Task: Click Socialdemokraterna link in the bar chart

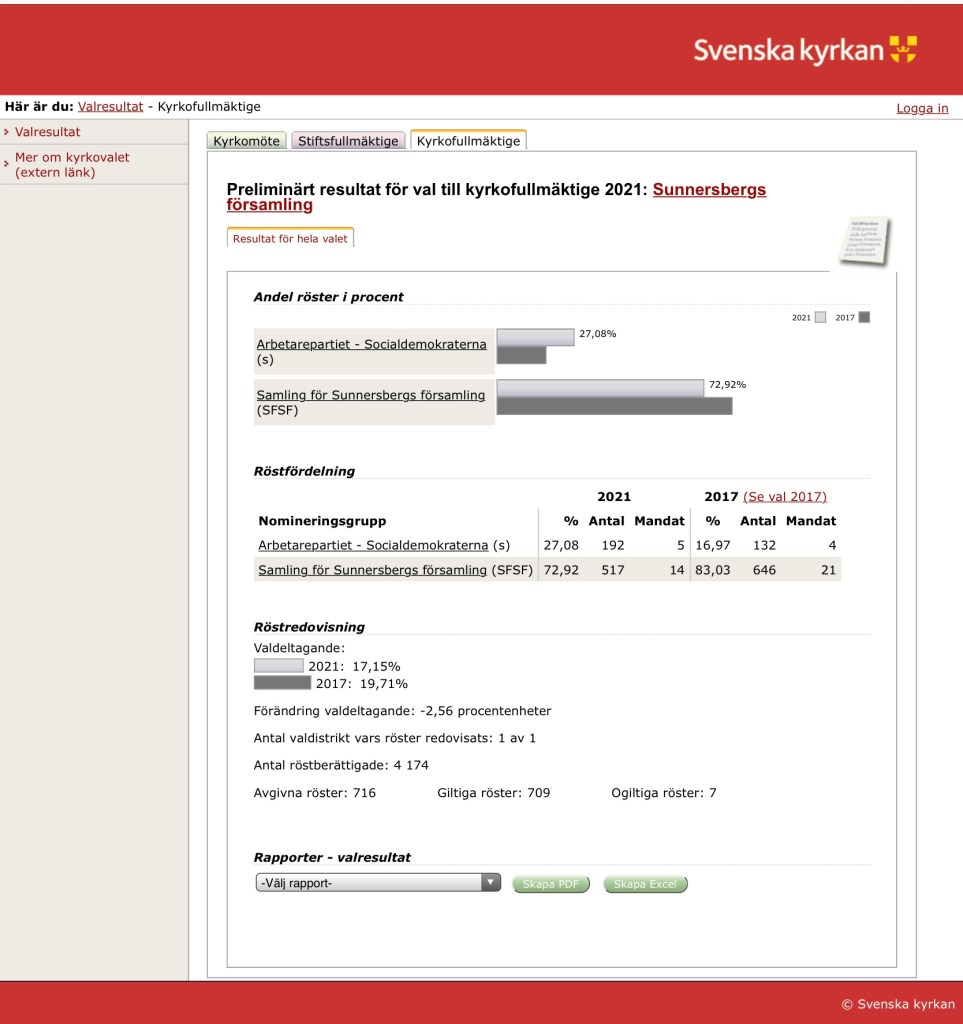Action: click(371, 344)
